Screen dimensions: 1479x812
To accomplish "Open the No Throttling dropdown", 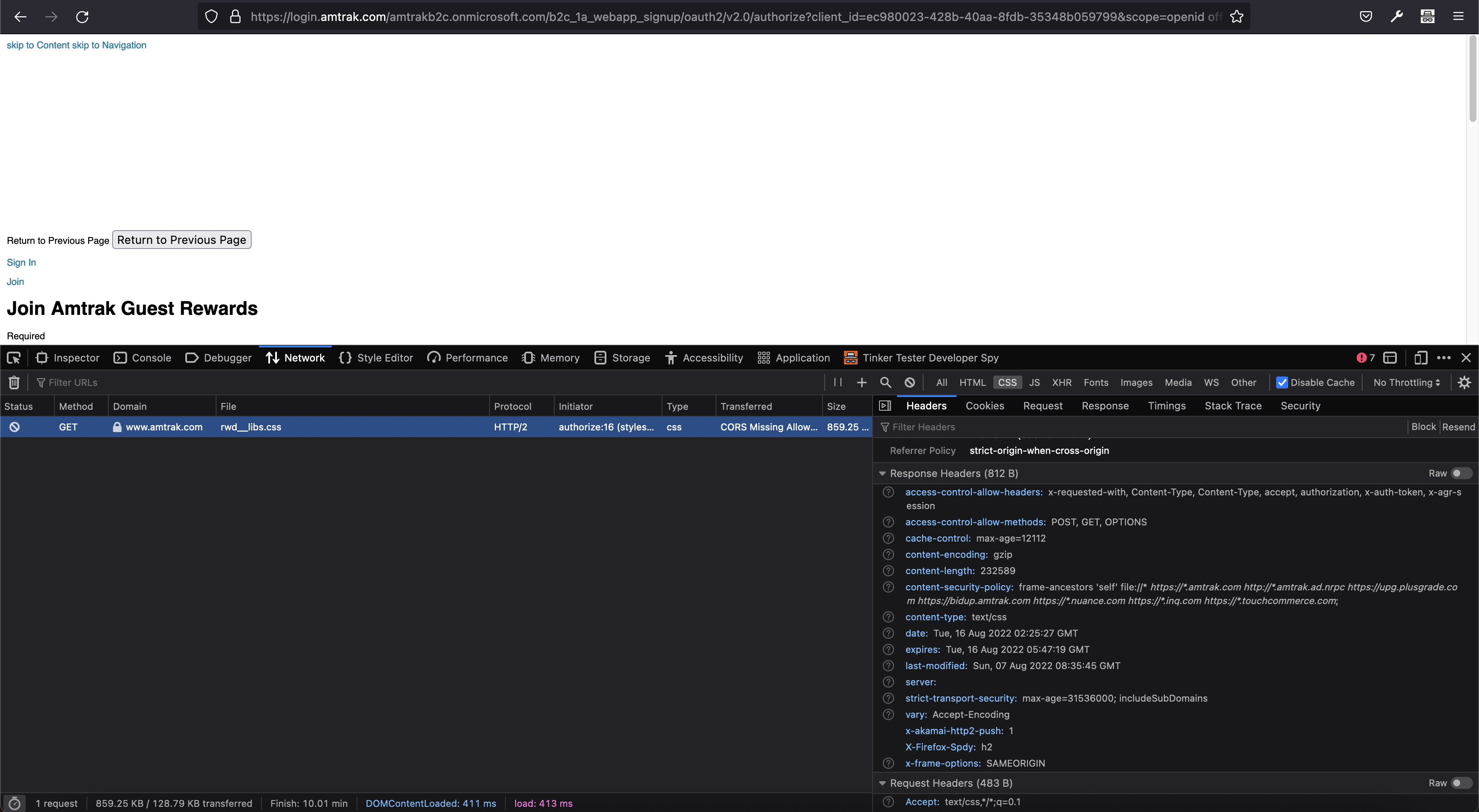I will (x=1407, y=382).
